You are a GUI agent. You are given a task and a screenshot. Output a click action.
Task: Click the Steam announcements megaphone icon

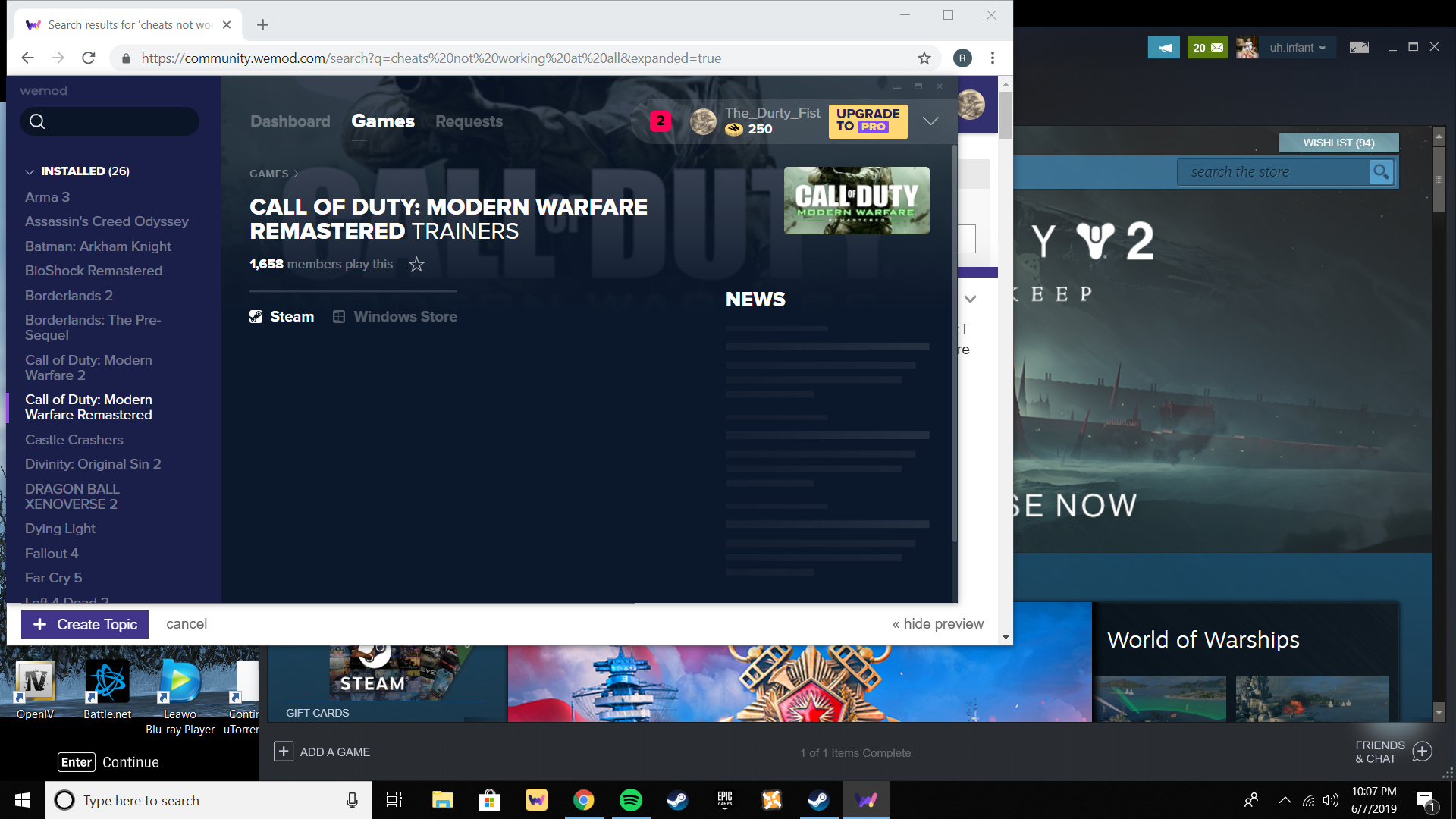pos(1164,47)
